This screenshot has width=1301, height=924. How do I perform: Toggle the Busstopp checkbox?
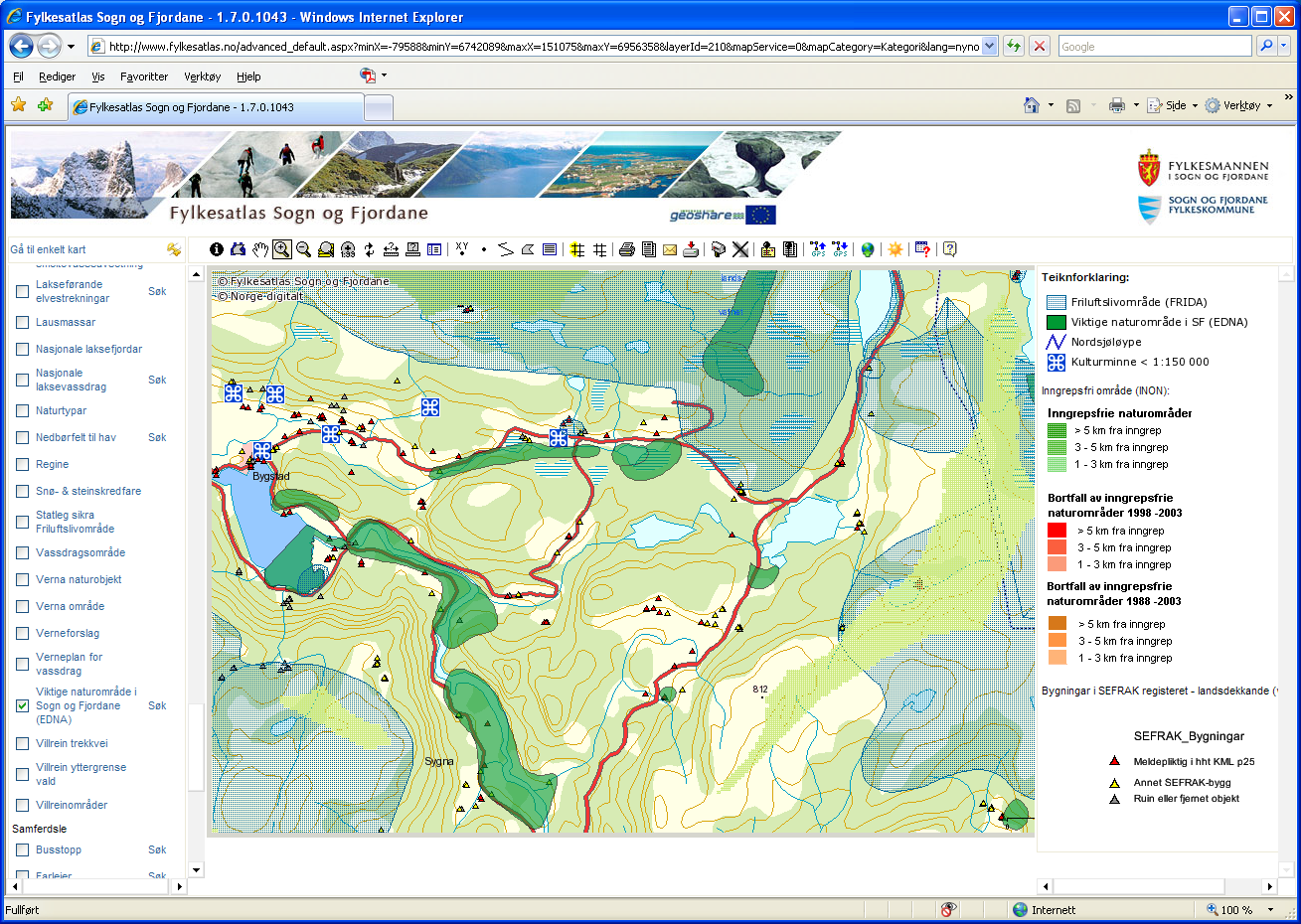[x=22, y=849]
